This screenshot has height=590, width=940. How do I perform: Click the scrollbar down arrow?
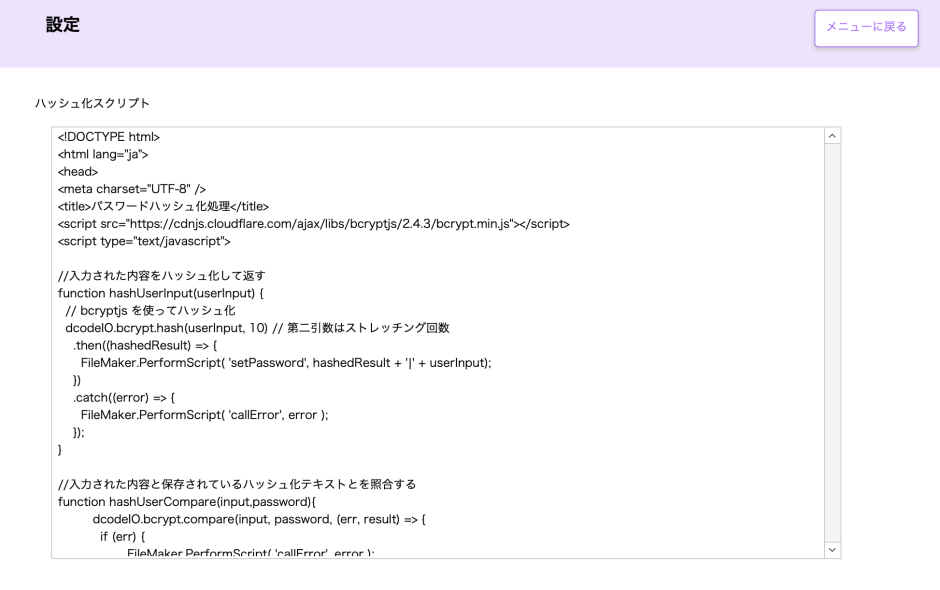pos(831,549)
